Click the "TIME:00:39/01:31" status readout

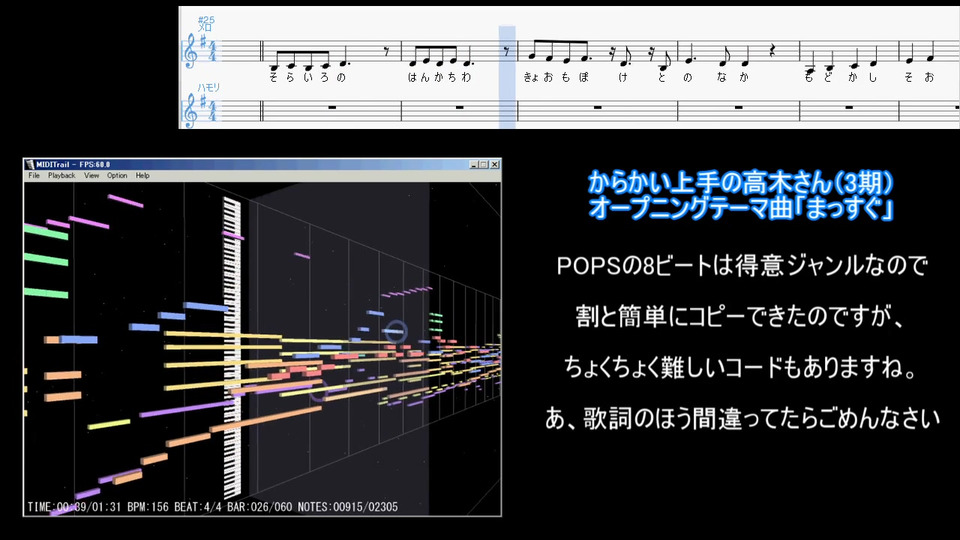point(74,507)
